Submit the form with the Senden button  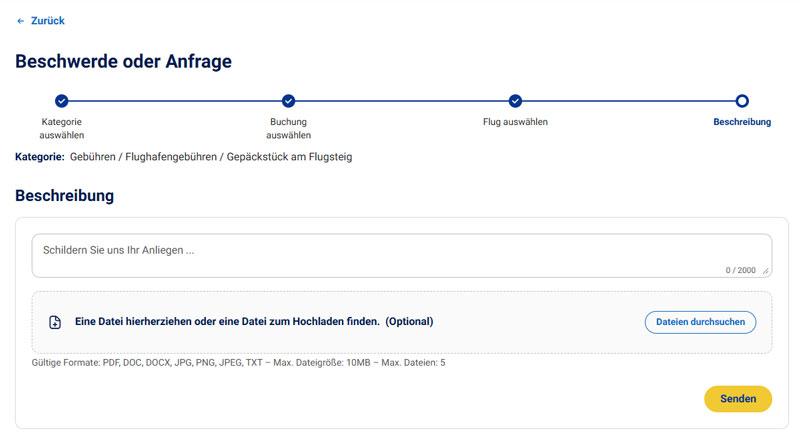(x=738, y=399)
